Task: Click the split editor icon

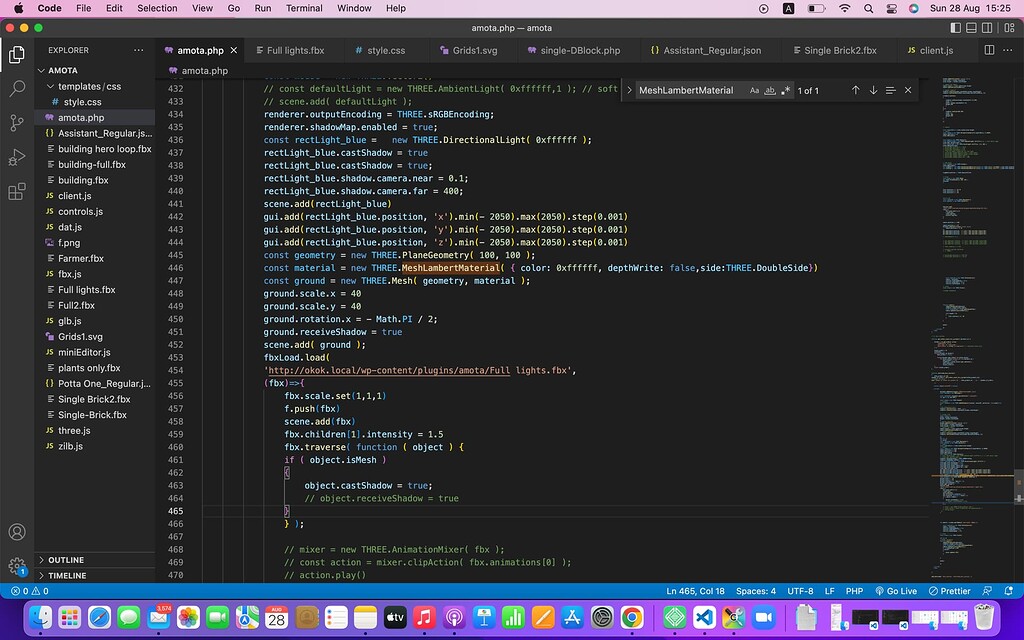Action: (989, 50)
